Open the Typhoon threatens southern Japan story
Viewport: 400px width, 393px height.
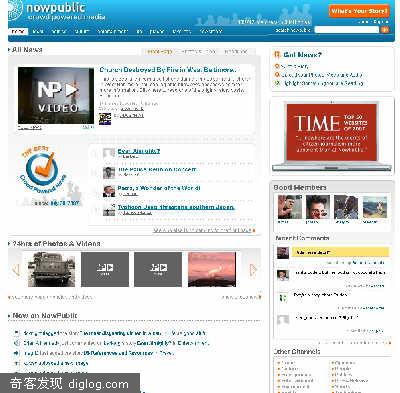176,207
